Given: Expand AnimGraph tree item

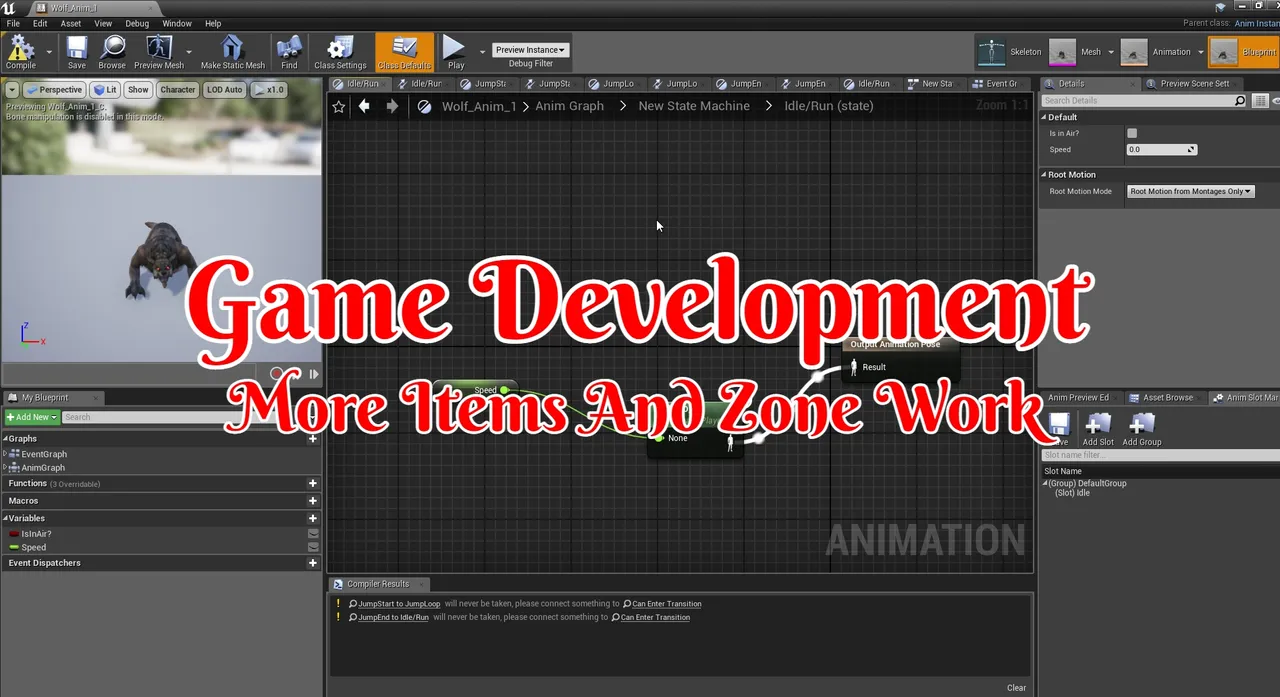Looking at the screenshot, I should coord(5,467).
